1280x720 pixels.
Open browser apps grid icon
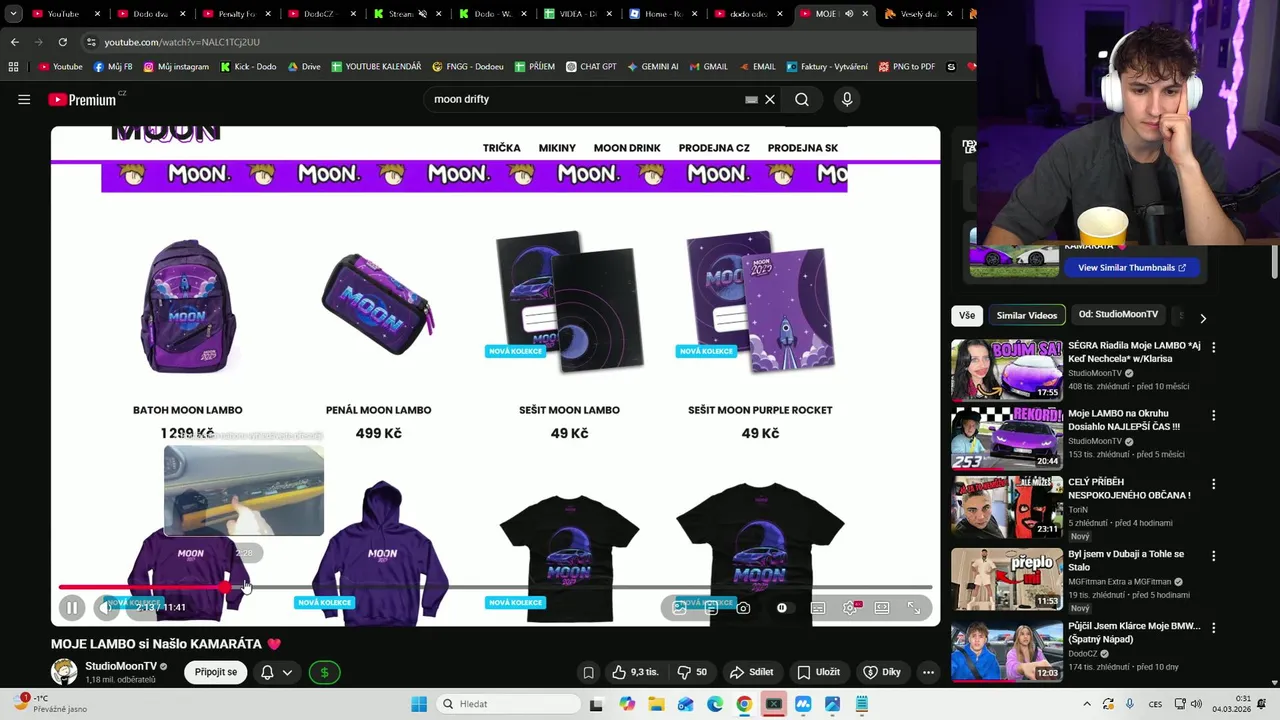[x=13, y=67]
